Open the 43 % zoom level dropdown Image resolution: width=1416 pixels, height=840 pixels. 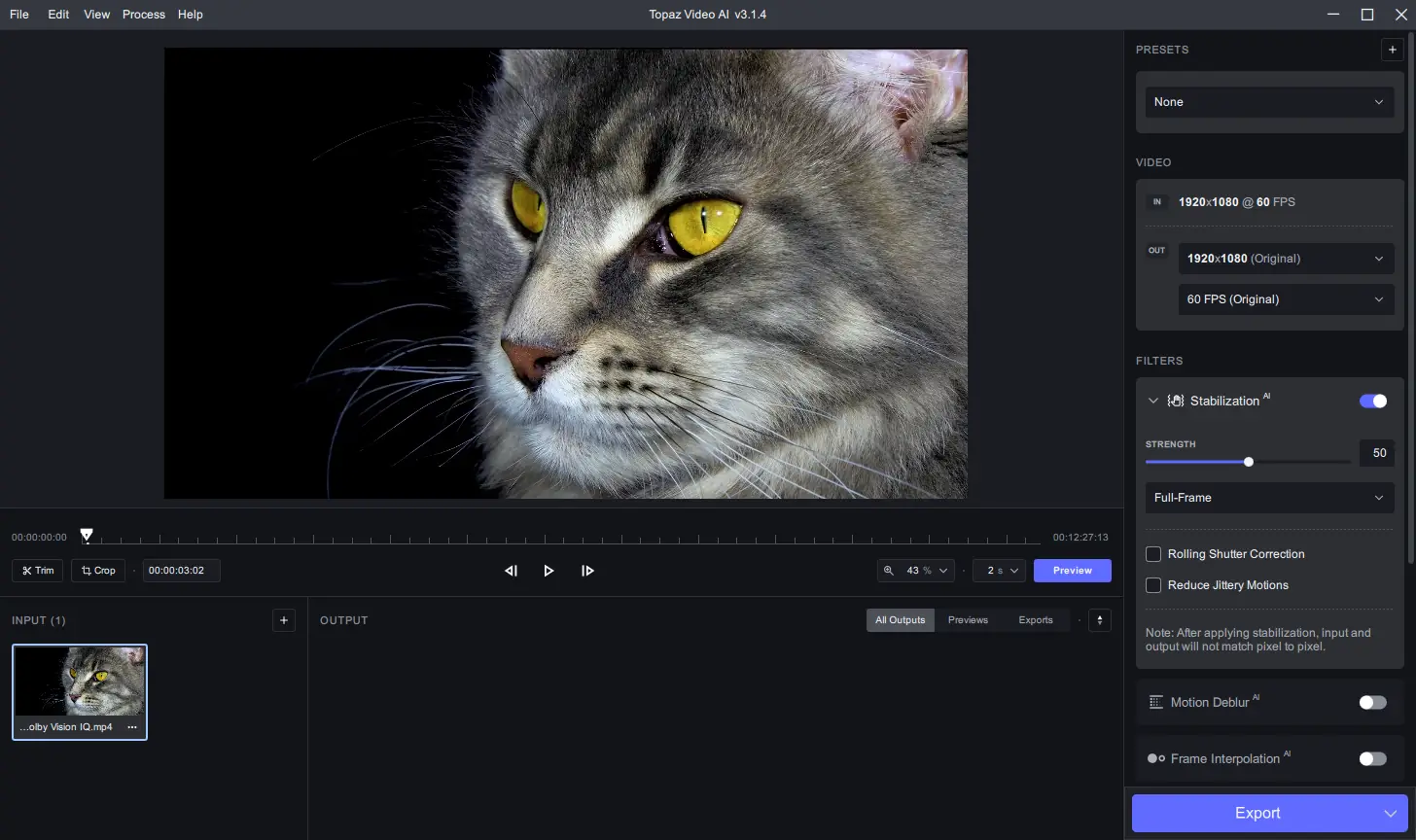pyautogui.click(x=915, y=571)
